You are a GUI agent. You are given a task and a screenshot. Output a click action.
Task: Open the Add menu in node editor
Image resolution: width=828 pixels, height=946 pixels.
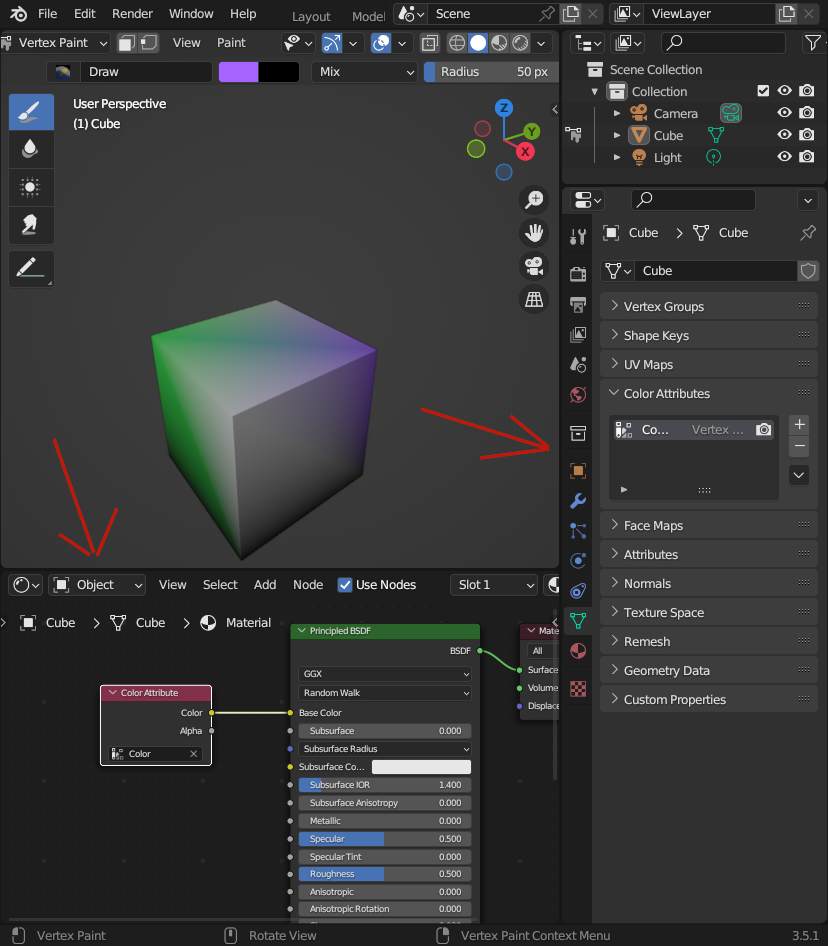[x=265, y=585]
